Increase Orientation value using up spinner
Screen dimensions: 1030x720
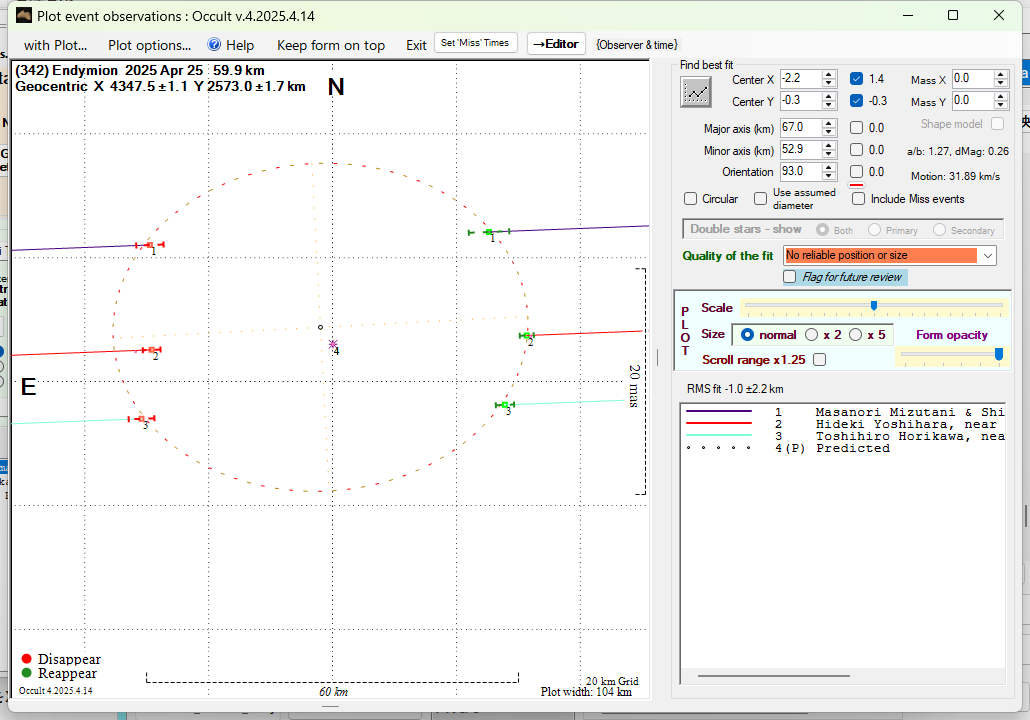829,167
